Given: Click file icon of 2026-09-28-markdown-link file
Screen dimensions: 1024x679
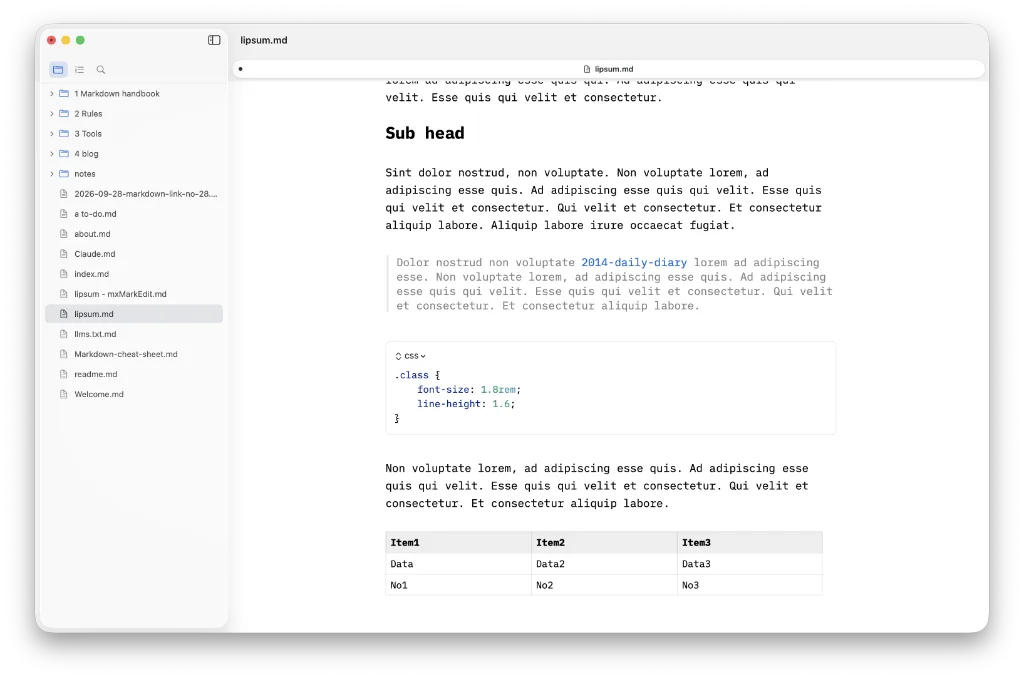Looking at the screenshot, I should [x=63, y=194].
